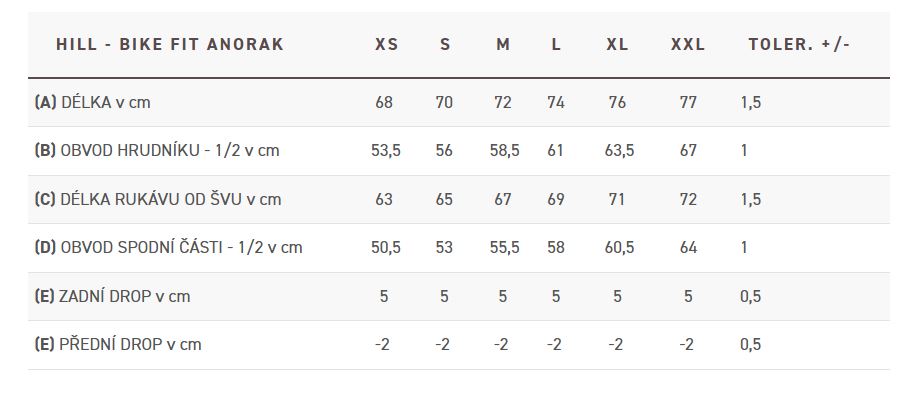
Task: Click the 77 length value for XXL
Action: (688, 103)
